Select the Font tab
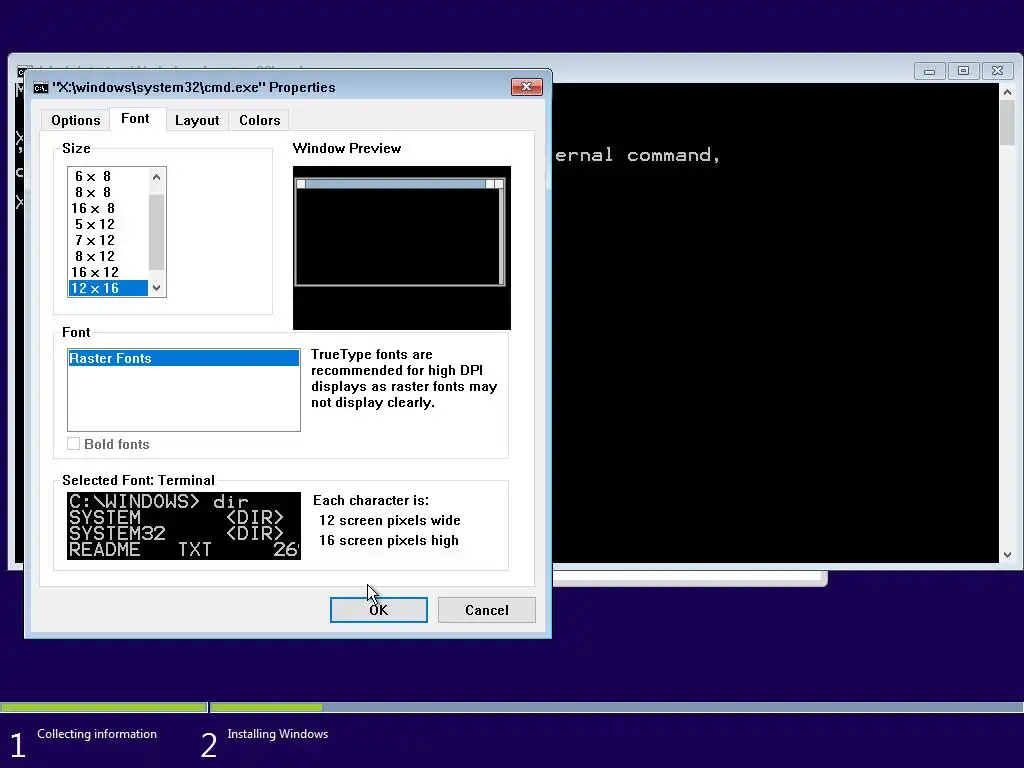This screenshot has height=768, width=1024. (x=135, y=119)
